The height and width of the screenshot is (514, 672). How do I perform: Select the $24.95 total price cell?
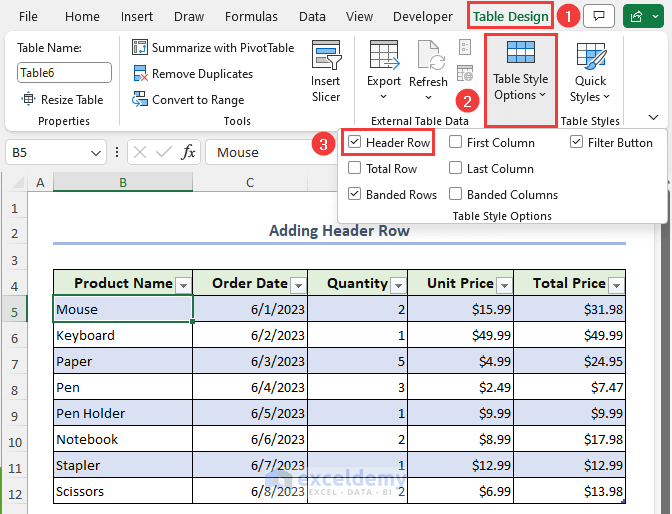pyautogui.click(x=569, y=361)
